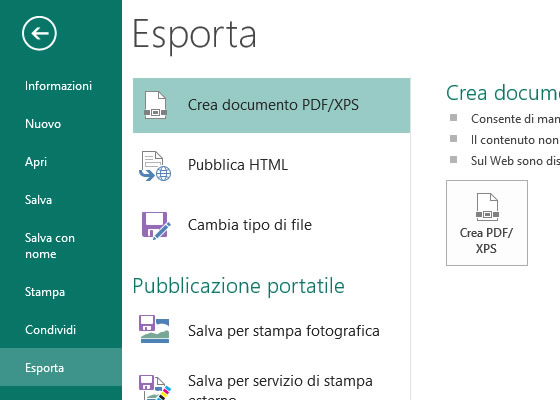Select Crea documento PDF/XPS option
The width and height of the screenshot is (560, 400).
[x=271, y=105]
